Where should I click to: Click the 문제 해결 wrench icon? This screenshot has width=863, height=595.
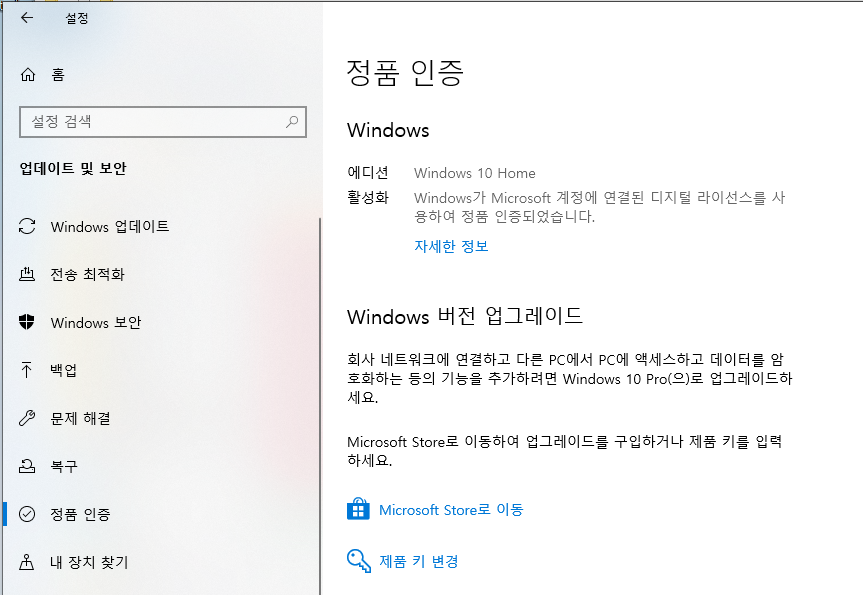(27, 418)
